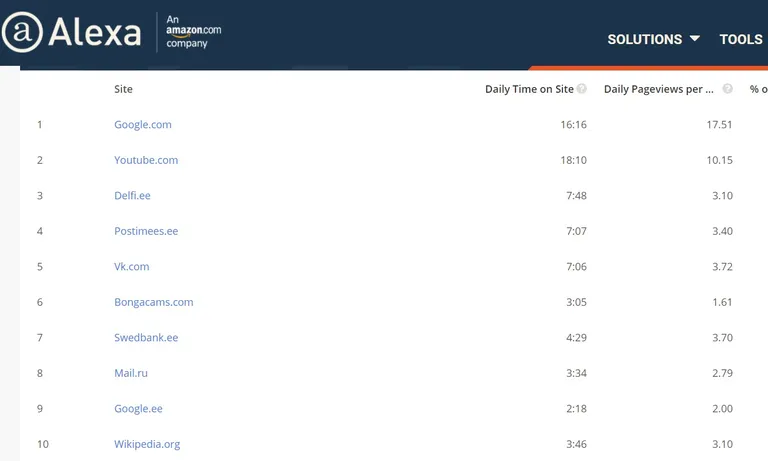Open the Google.com site link
The width and height of the screenshot is (768, 461).
pyautogui.click(x=143, y=124)
